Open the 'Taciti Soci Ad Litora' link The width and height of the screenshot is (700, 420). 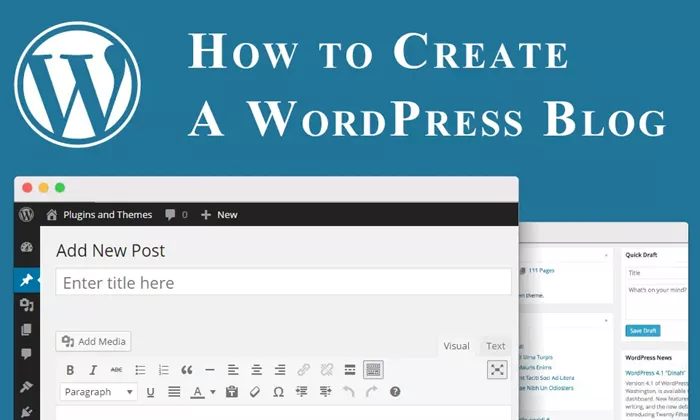(548, 378)
